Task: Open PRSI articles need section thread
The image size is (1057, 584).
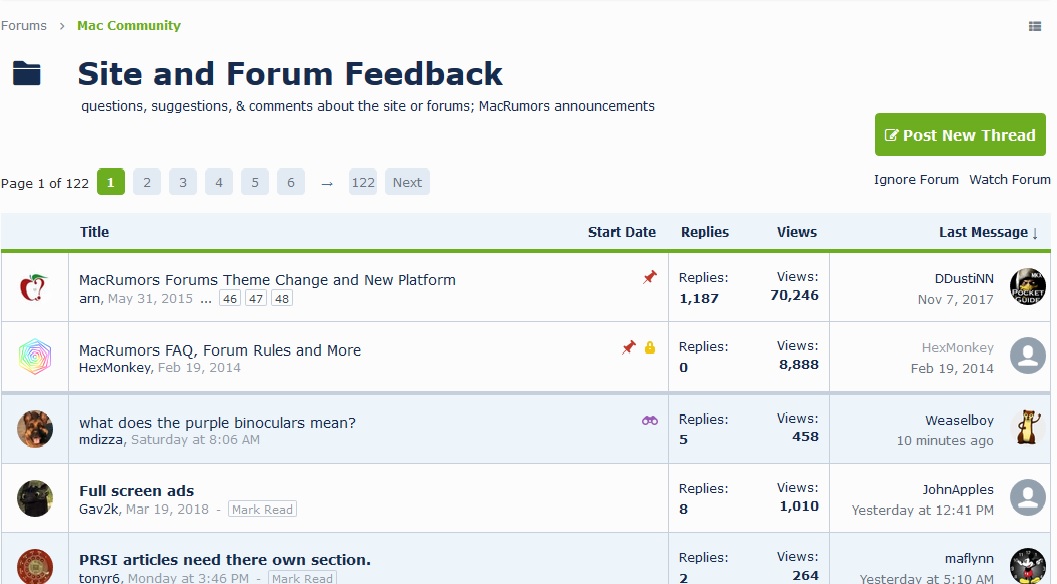Action: click(224, 560)
